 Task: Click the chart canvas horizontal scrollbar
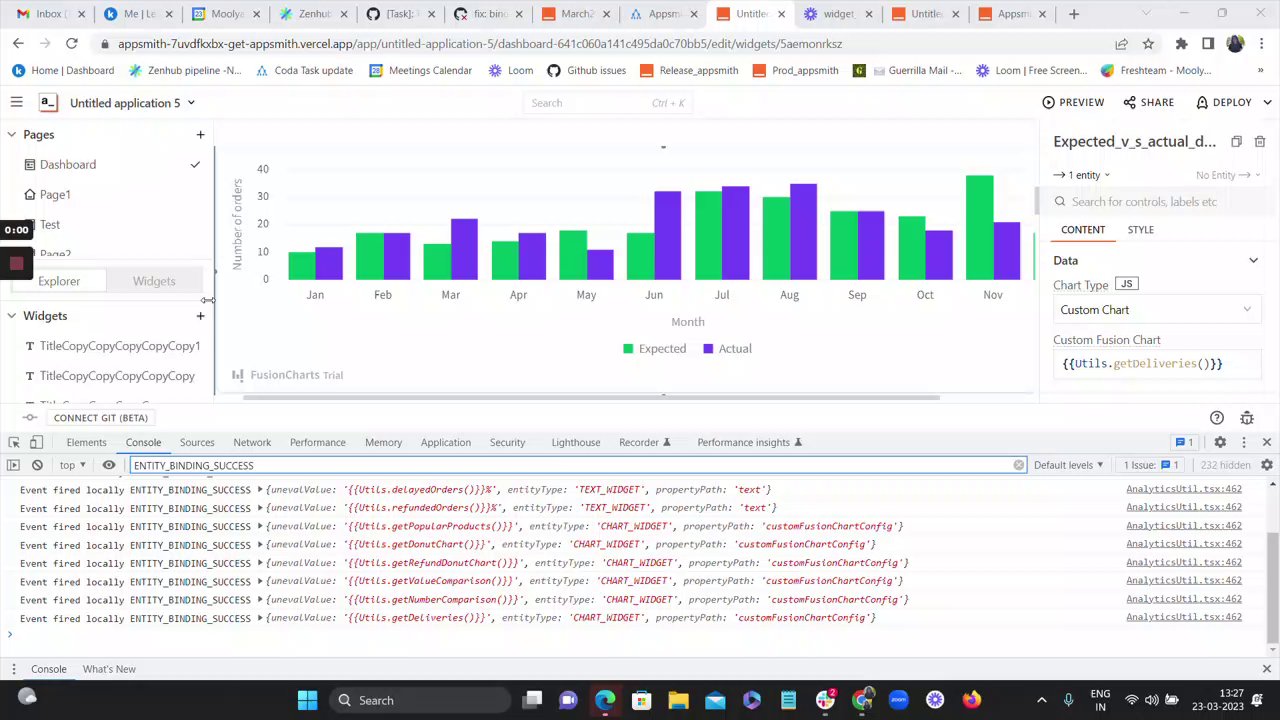(x=590, y=398)
